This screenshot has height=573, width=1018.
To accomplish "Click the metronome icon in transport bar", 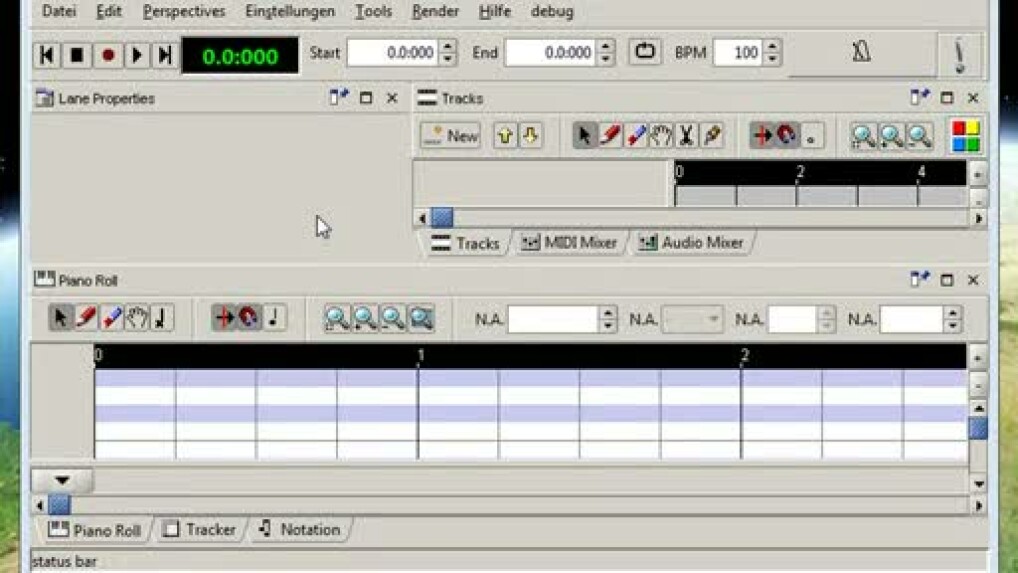I will coord(861,53).
